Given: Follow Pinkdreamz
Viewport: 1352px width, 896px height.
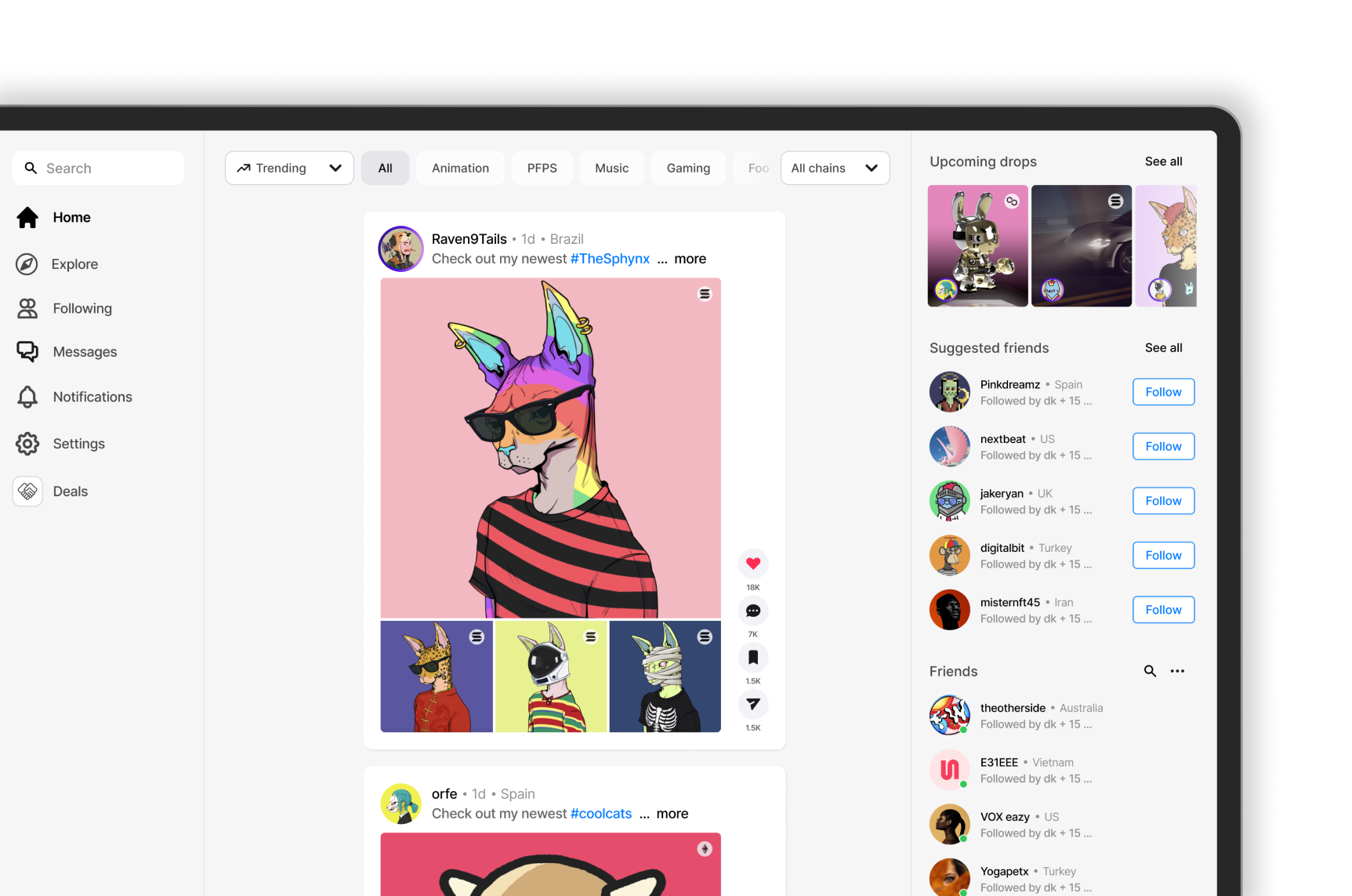Looking at the screenshot, I should 1163,392.
